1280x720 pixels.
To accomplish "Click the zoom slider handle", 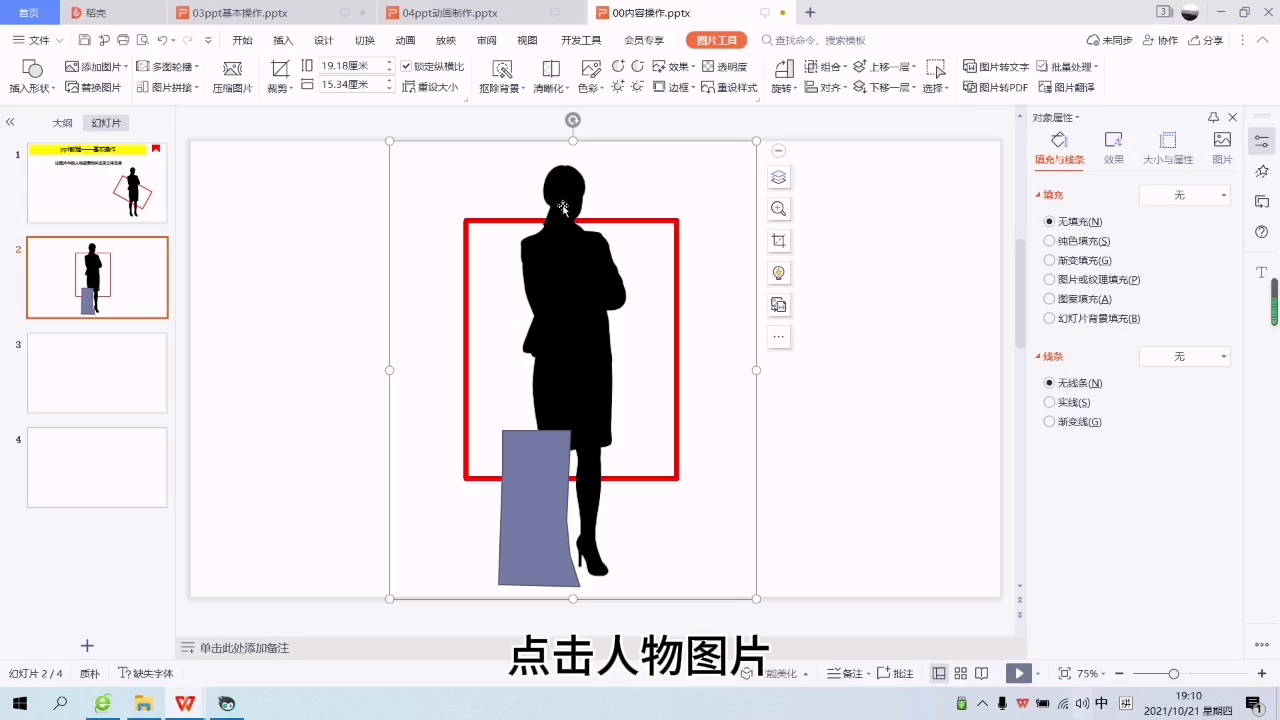I will [x=1173, y=673].
